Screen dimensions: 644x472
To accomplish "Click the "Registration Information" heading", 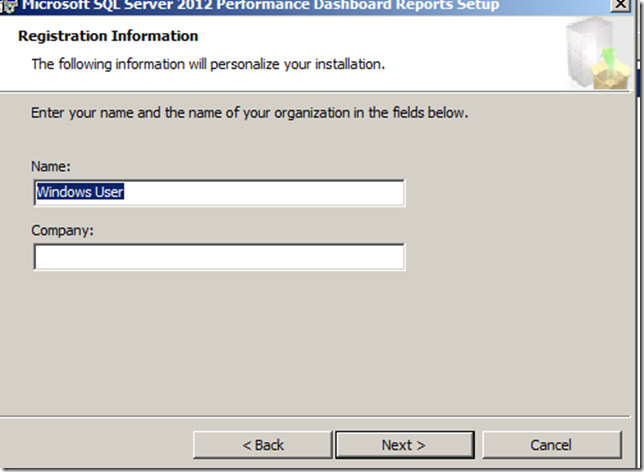I will 108,37.
